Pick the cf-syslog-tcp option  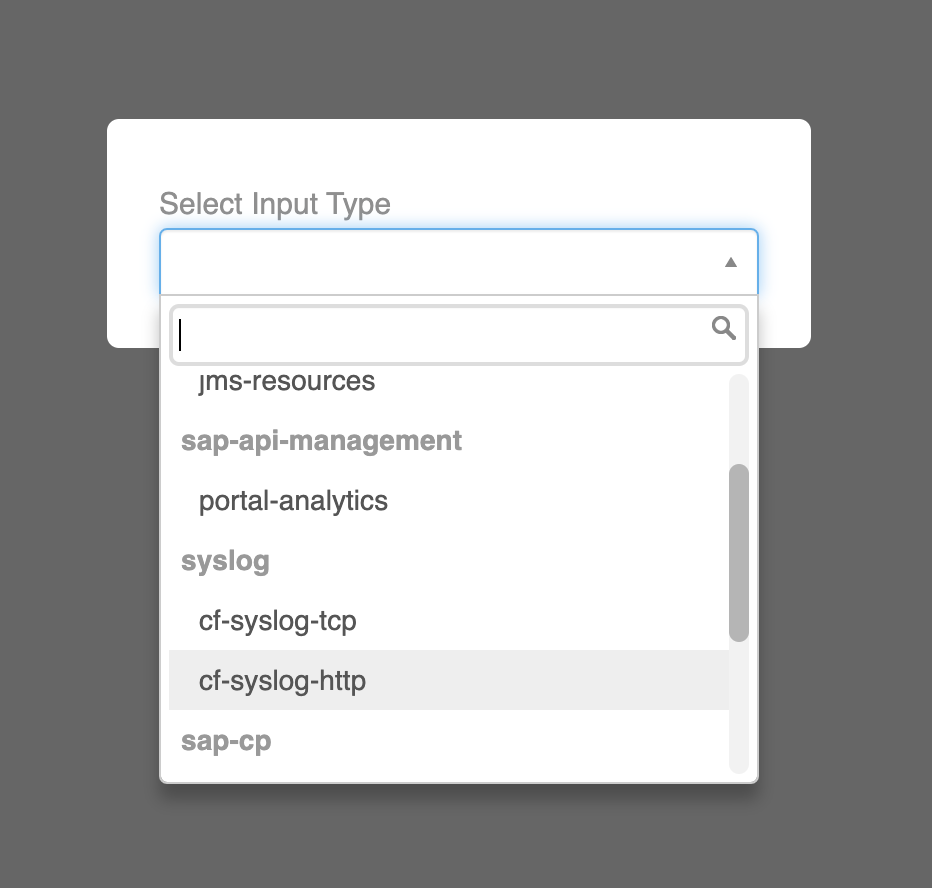click(x=278, y=621)
